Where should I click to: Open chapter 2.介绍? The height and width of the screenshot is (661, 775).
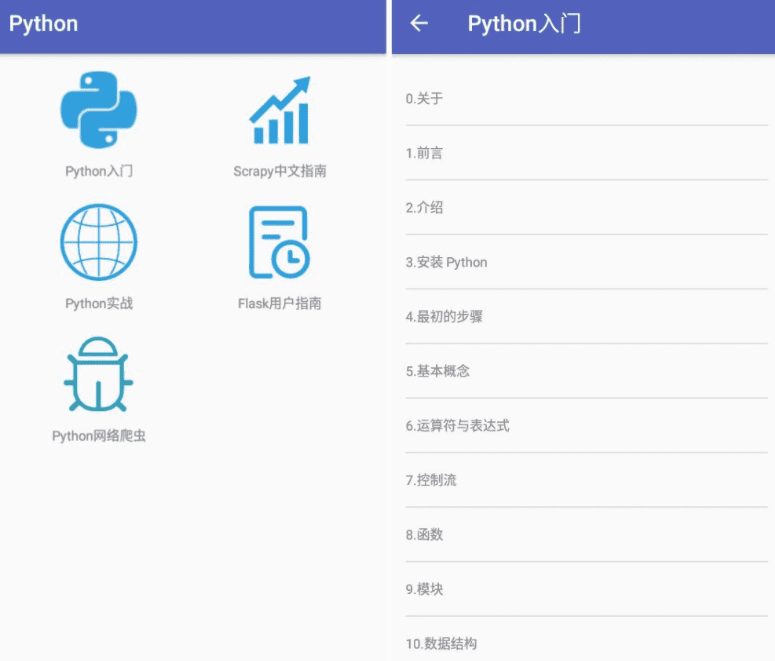586,207
